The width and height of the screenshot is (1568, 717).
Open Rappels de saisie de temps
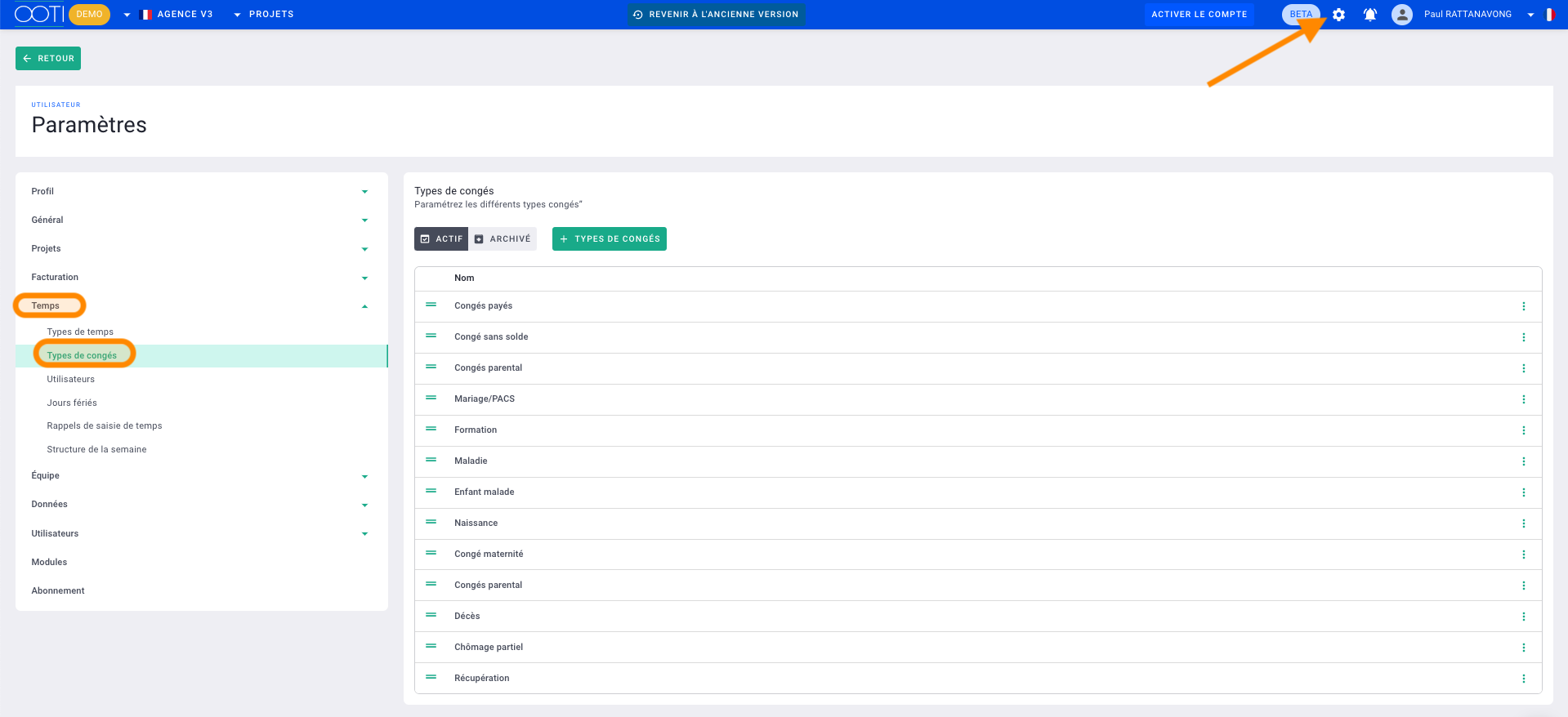pyautogui.click(x=105, y=425)
